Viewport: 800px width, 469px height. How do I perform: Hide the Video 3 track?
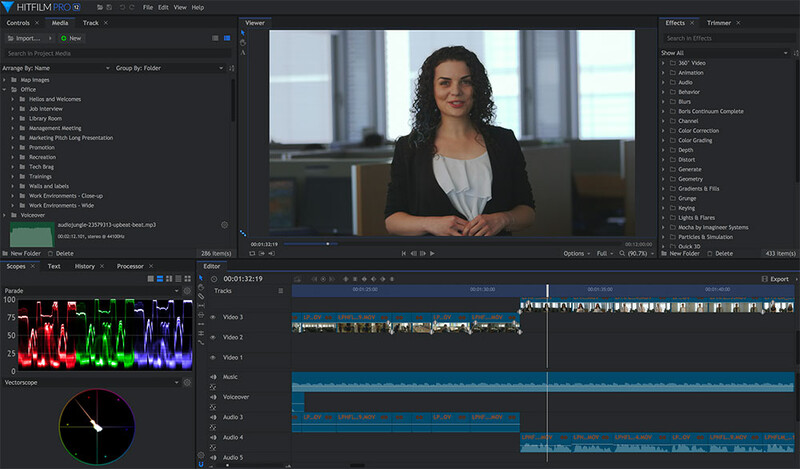click(213, 317)
